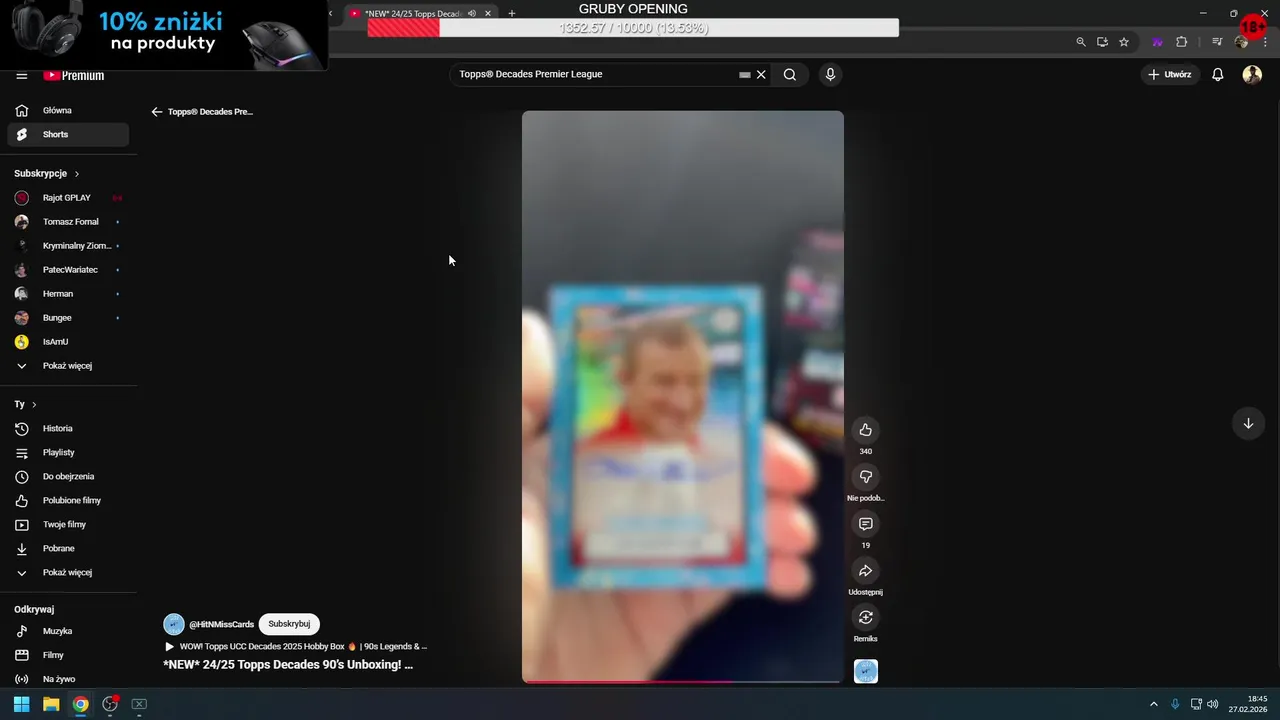This screenshot has width=1280, height=720.
Task: Go back from Topps Decades search results
Action: pos(156,112)
